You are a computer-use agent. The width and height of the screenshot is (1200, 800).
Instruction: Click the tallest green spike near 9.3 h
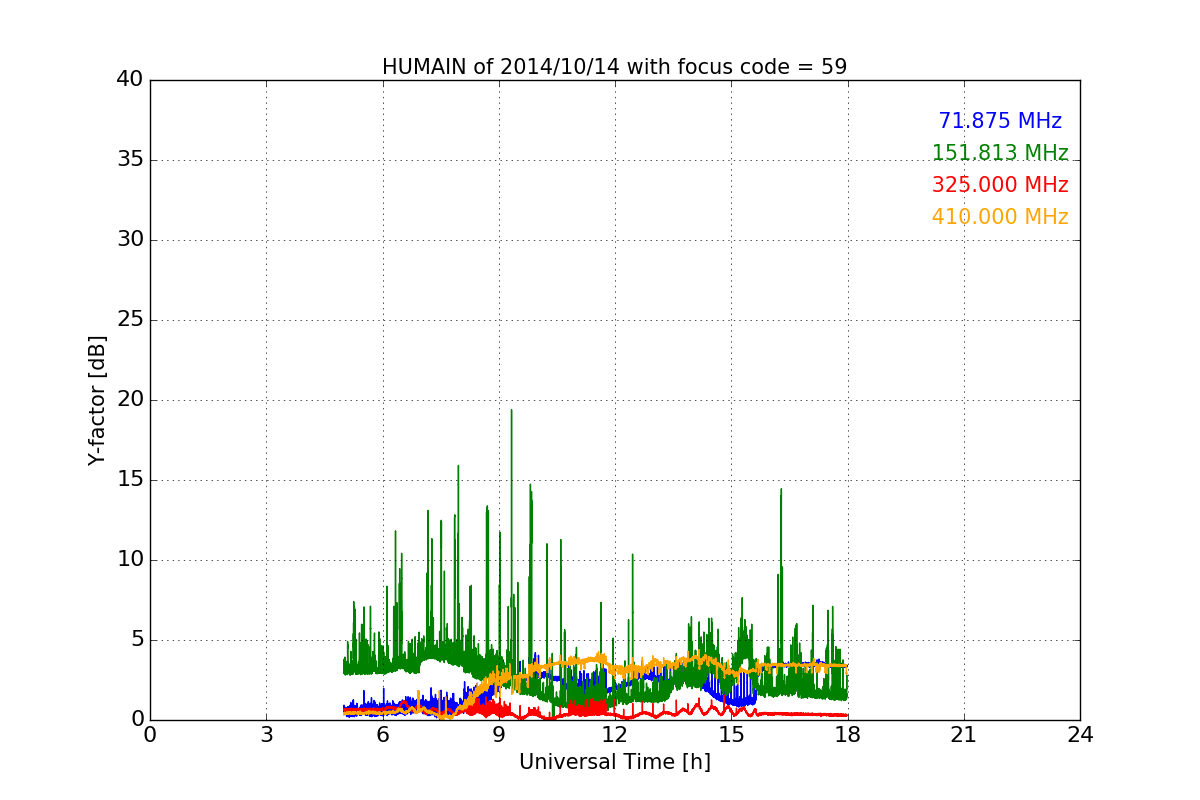coord(511,411)
